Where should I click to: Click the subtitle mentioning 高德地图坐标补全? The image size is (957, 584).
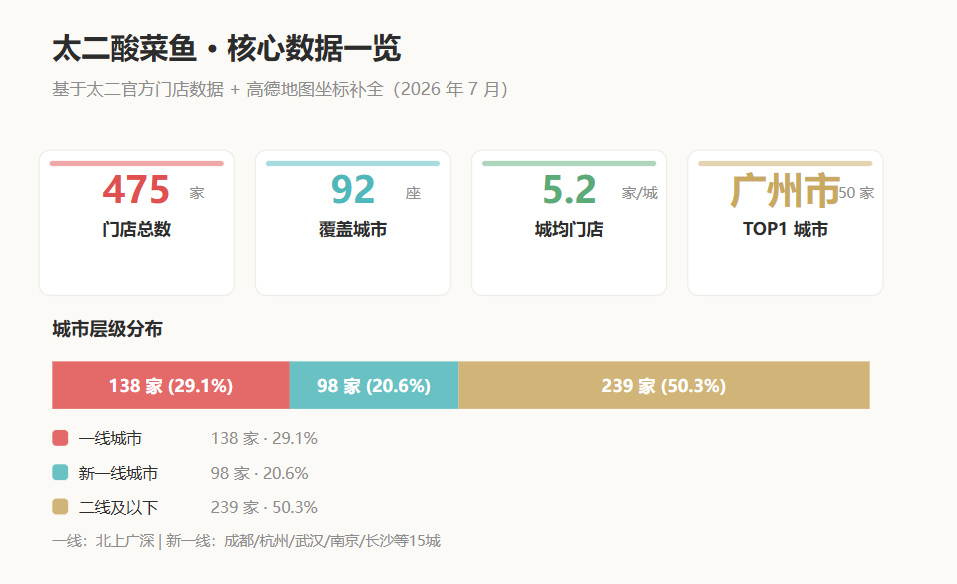coord(281,89)
